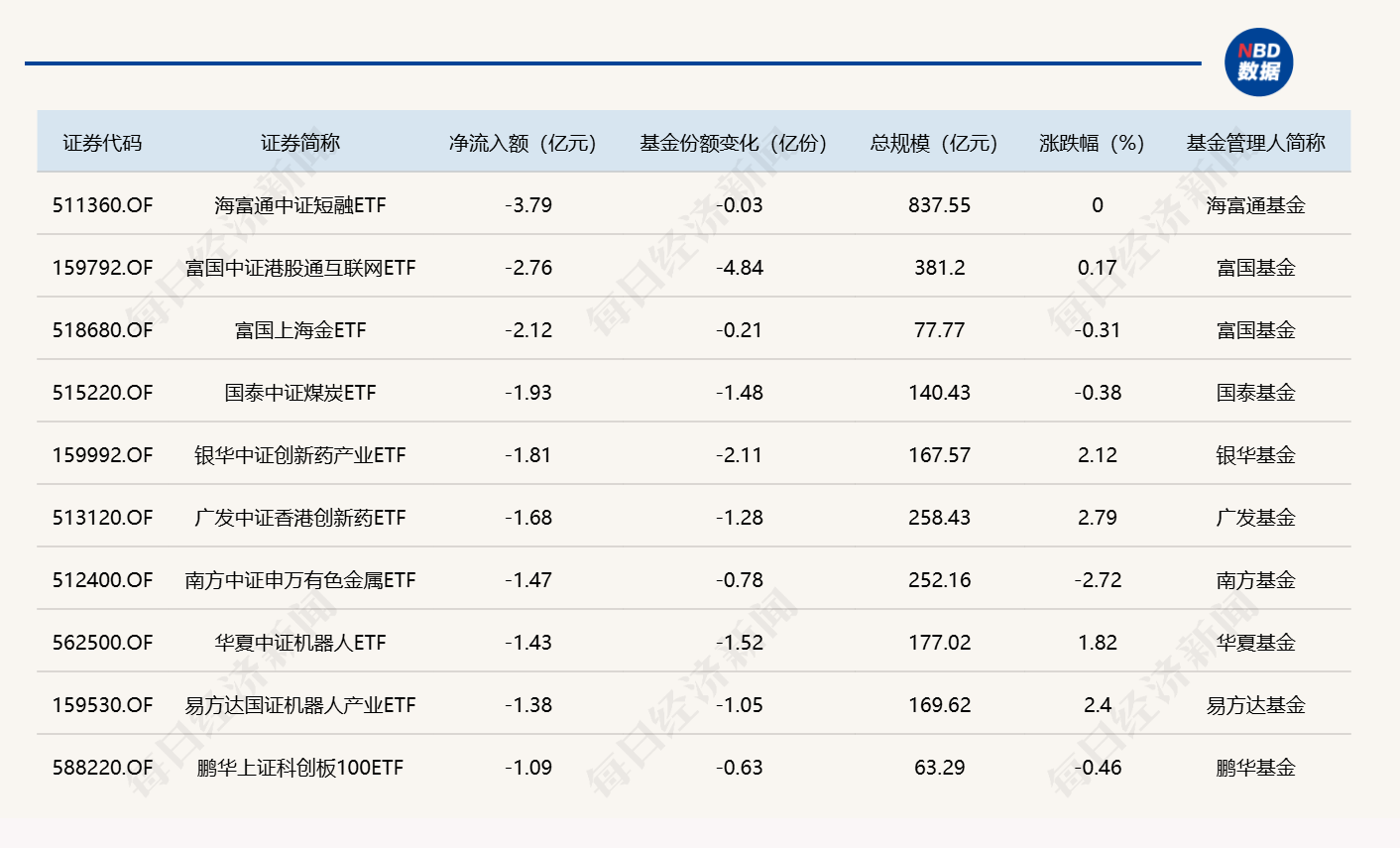This screenshot has height=848, width=1400.
Task: Click the fund name 富国上海金ETF
Action: click(300, 330)
